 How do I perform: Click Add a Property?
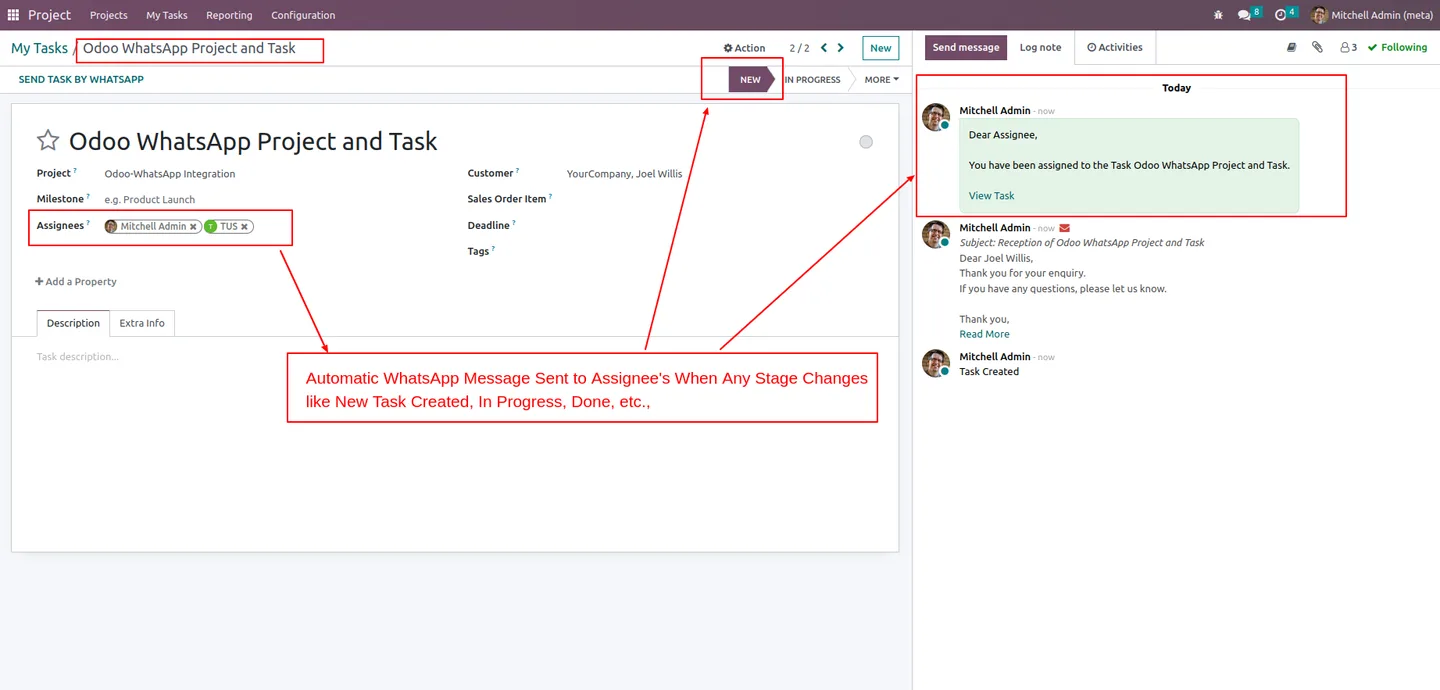click(76, 282)
